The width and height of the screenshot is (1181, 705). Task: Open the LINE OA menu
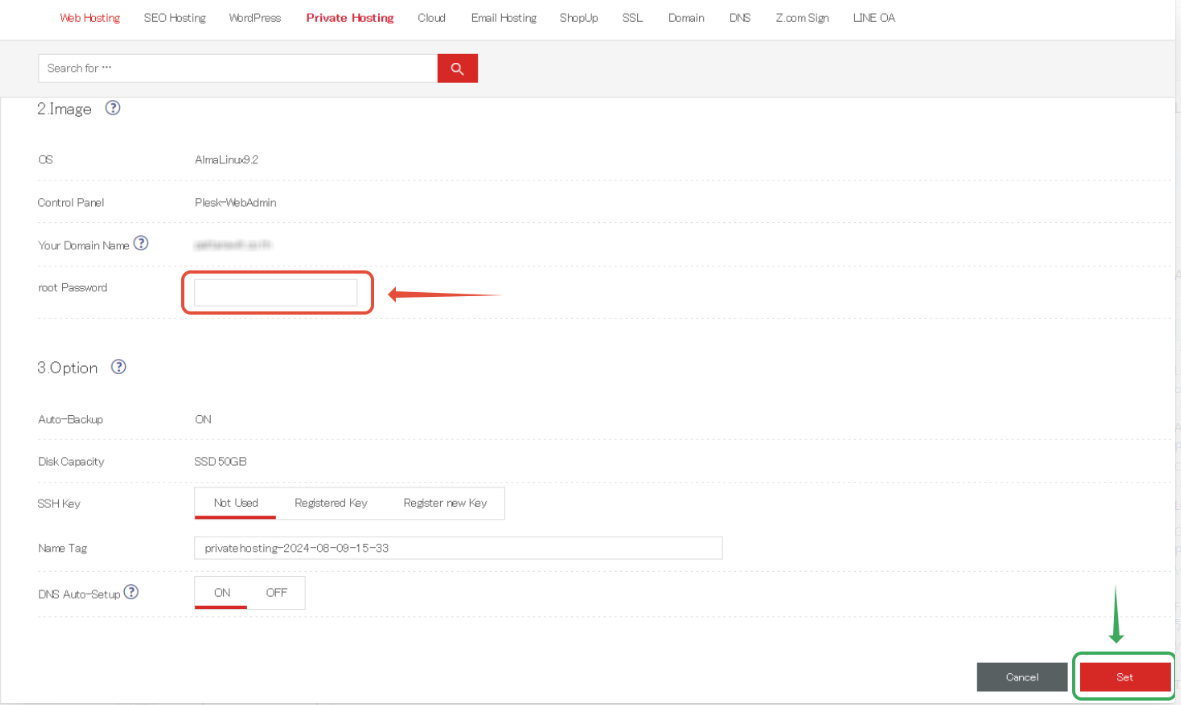874,18
